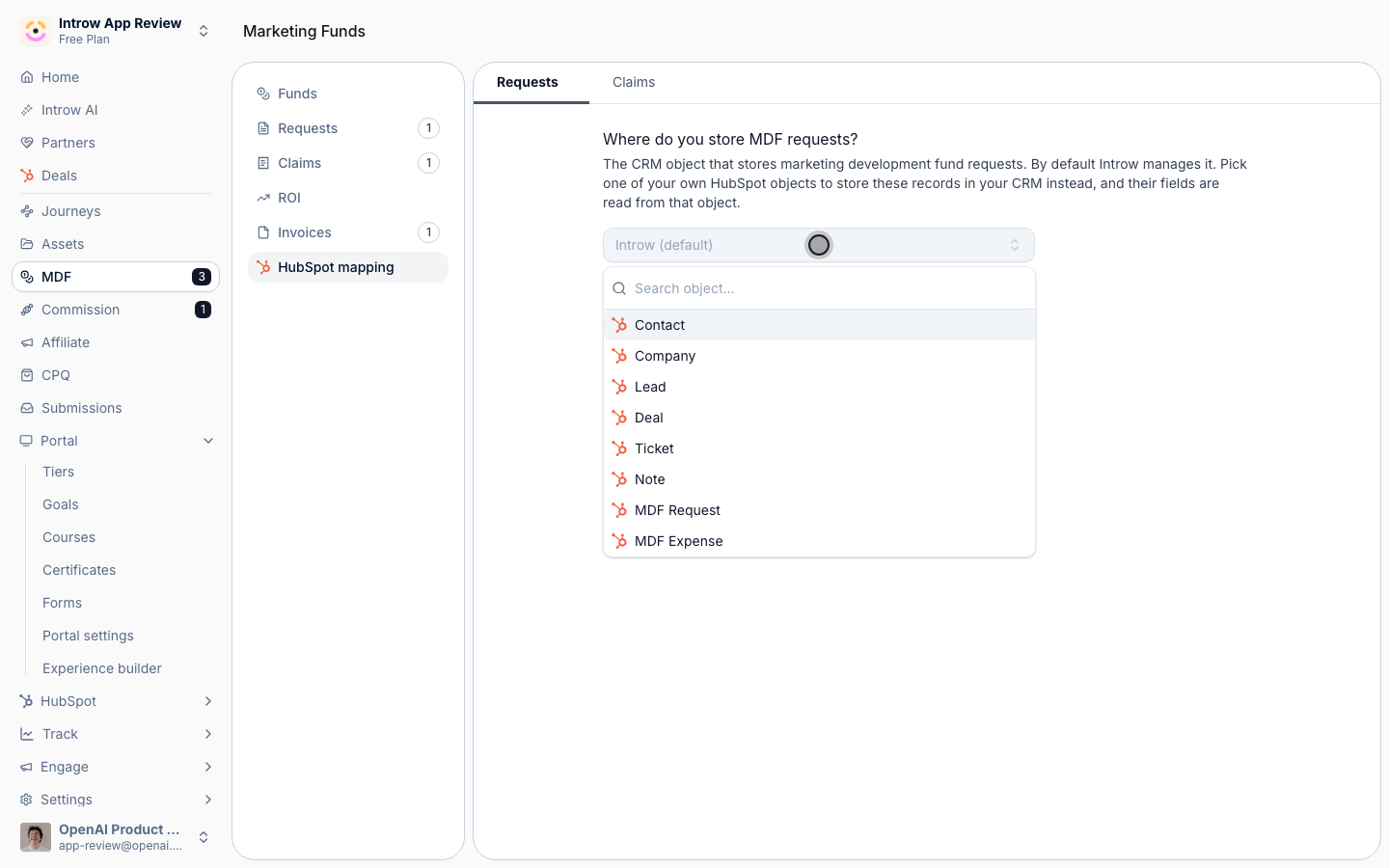Choose the Deal HubSpot object

(819, 418)
